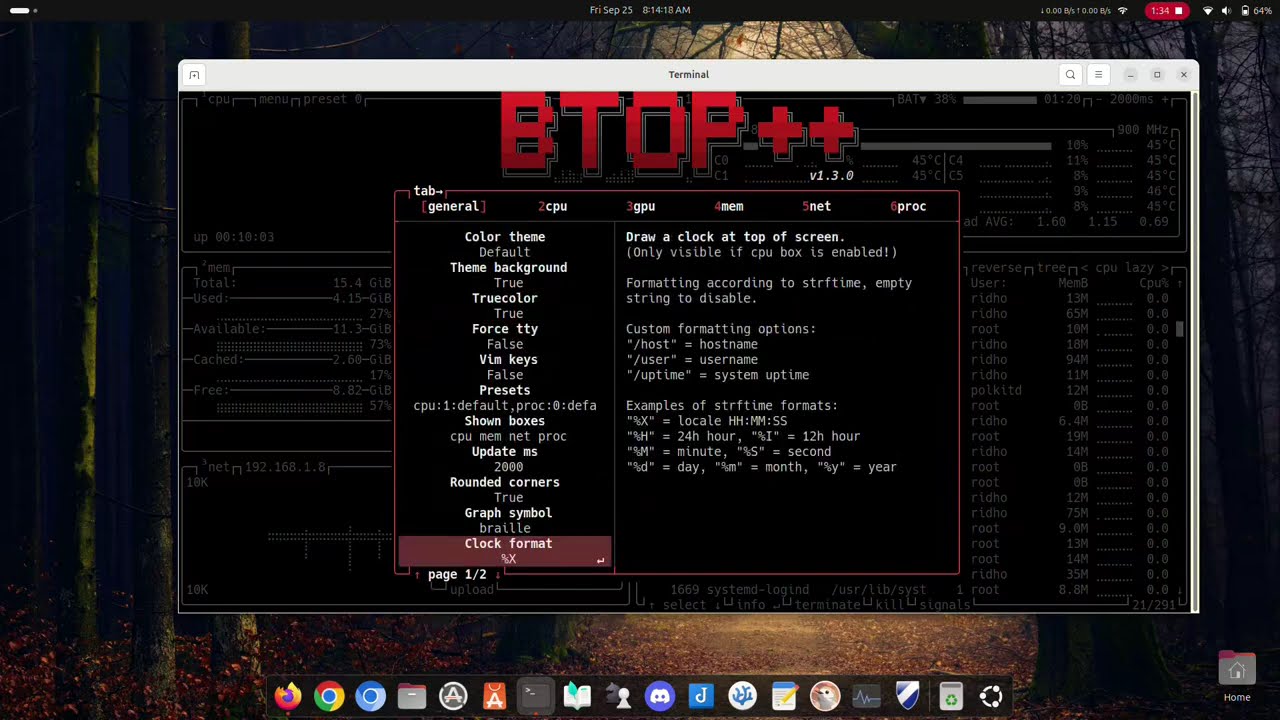Viewport: 1280px width, 720px height.
Task: Open the notepad text editor dock icon
Action: [784, 696]
